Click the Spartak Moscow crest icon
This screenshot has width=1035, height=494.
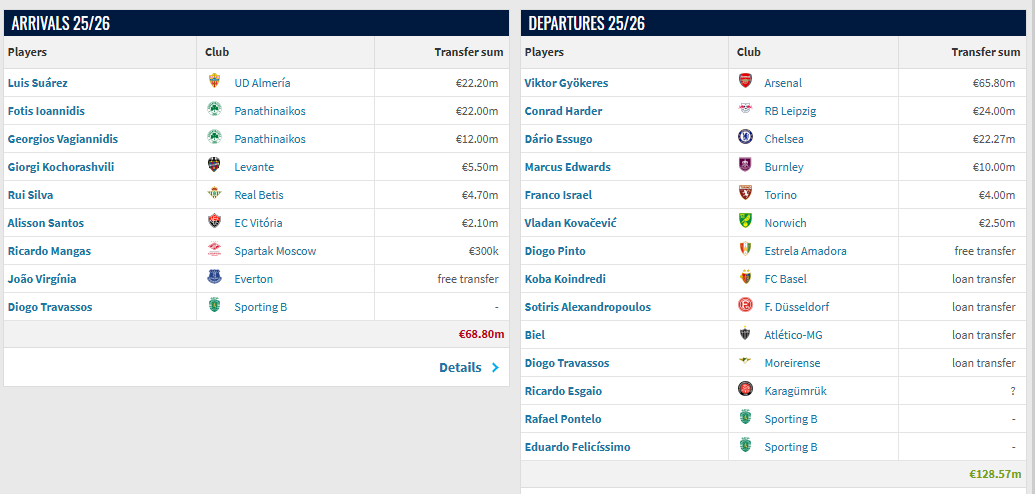point(214,250)
